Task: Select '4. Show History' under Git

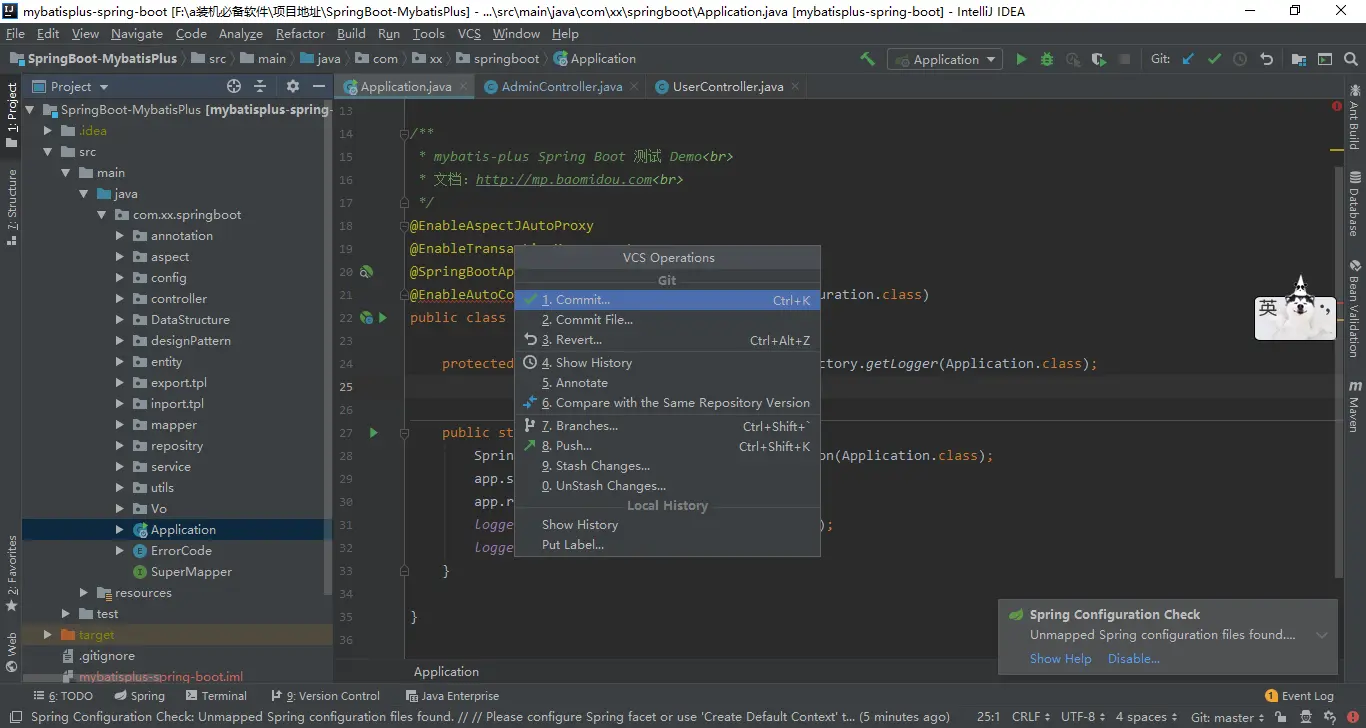Action: pyautogui.click(x=667, y=363)
